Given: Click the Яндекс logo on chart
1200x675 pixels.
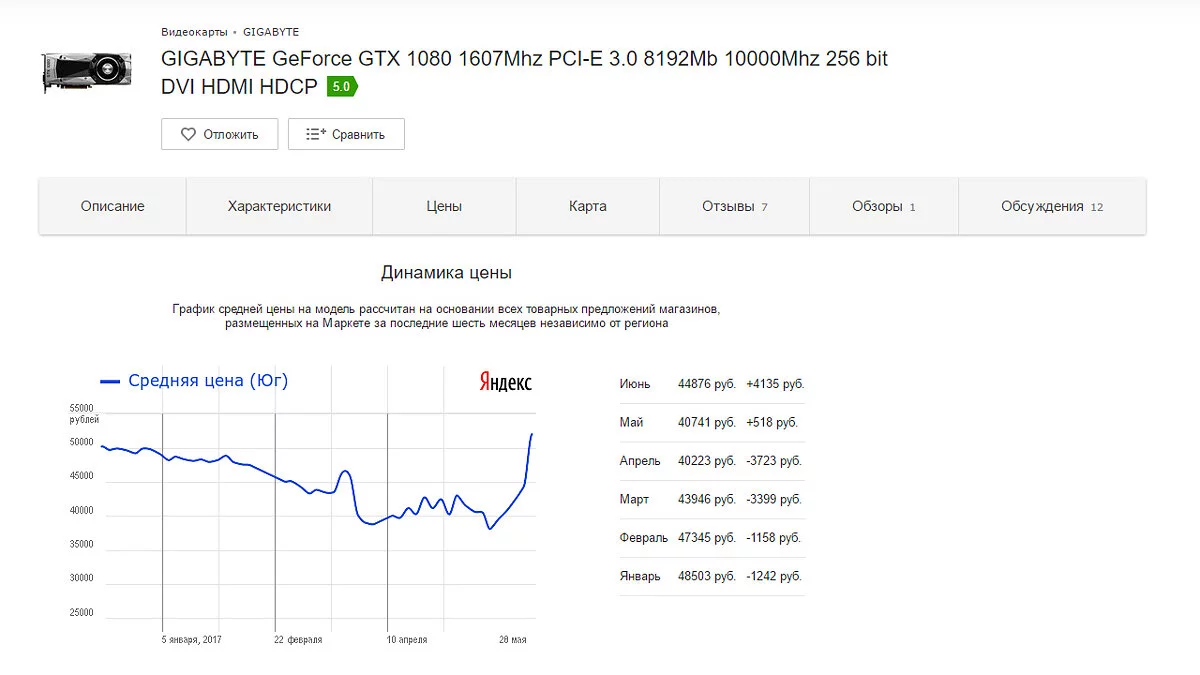Looking at the screenshot, I should 505,382.
